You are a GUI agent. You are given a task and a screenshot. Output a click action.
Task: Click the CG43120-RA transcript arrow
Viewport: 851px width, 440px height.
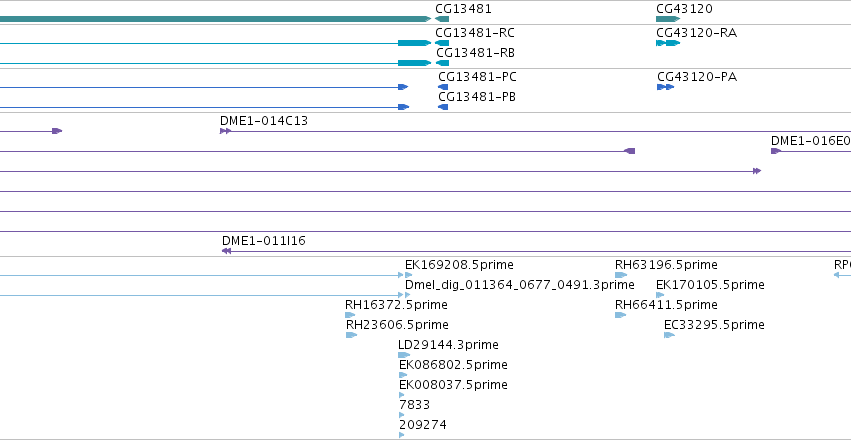click(668, 43)
